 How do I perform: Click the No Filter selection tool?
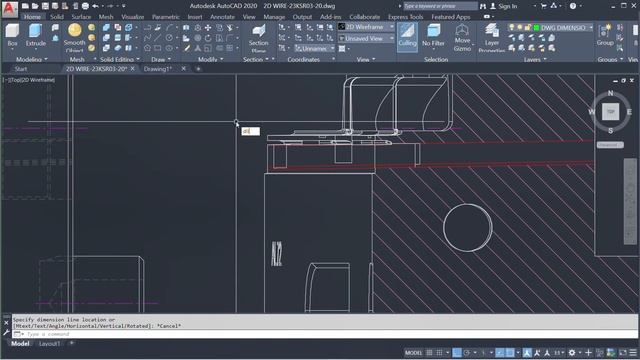[433, 35]
